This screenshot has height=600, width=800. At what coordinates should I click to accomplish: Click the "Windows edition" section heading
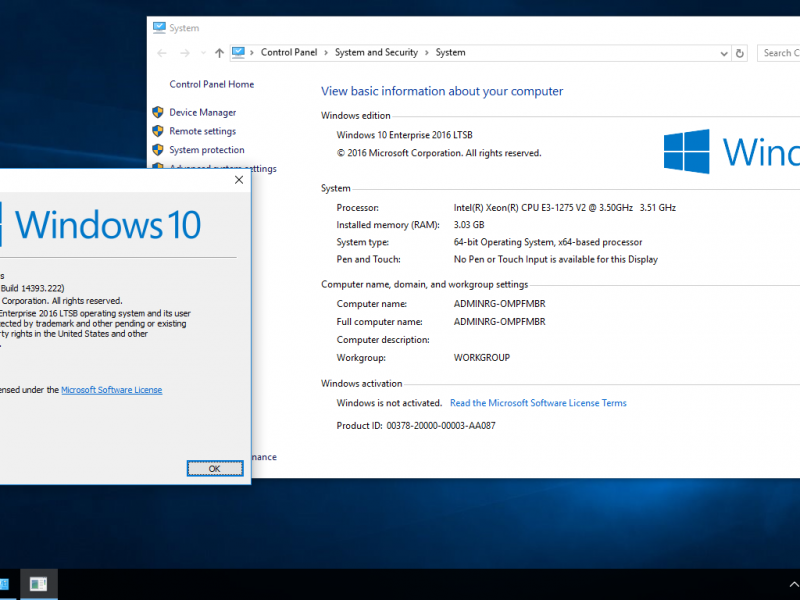click(356, 116)
